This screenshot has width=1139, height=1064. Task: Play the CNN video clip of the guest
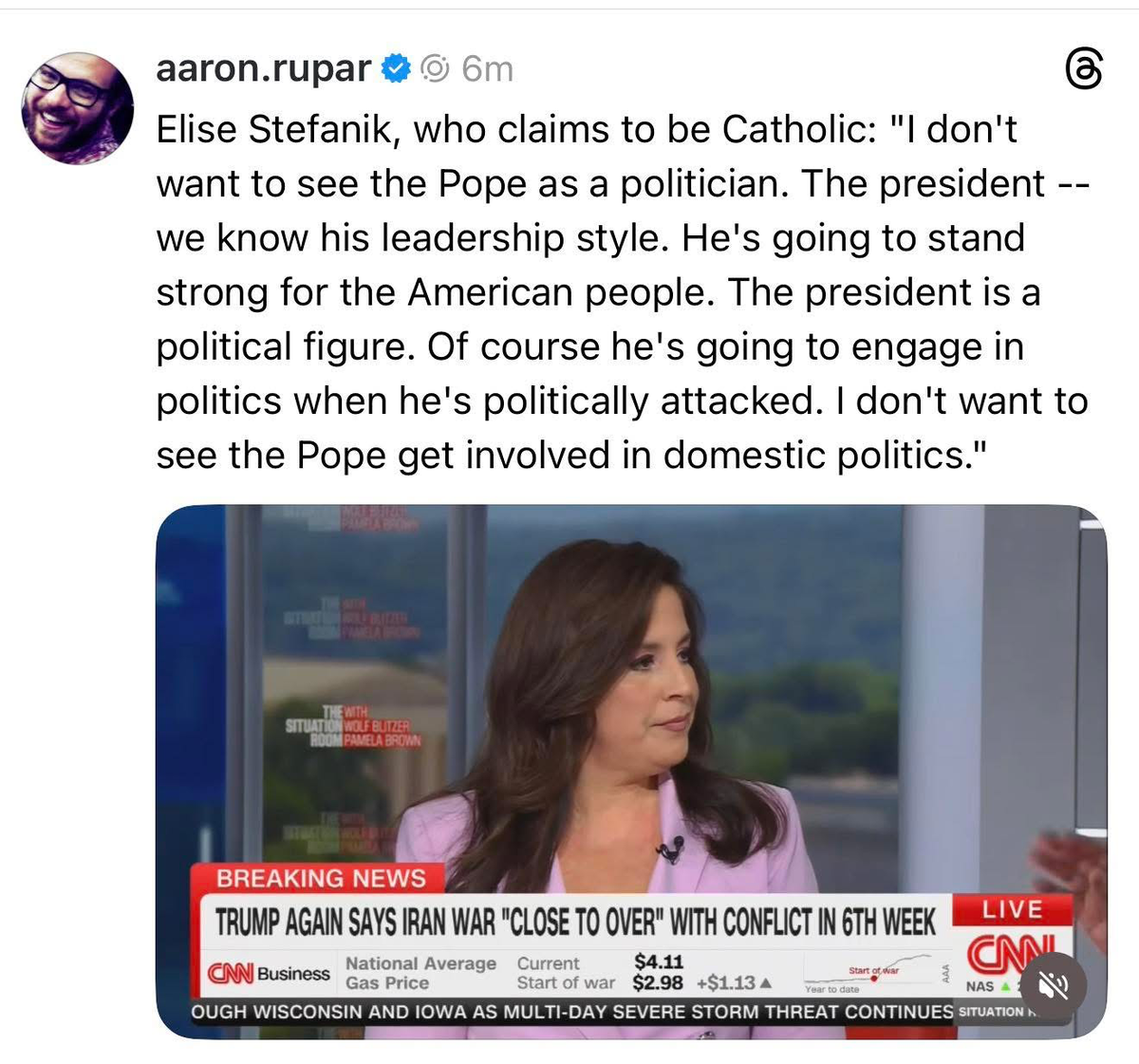click(631, 771)
